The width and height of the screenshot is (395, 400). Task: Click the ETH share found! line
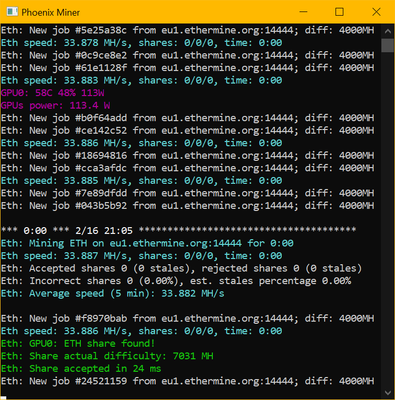[x=78, y=344]
